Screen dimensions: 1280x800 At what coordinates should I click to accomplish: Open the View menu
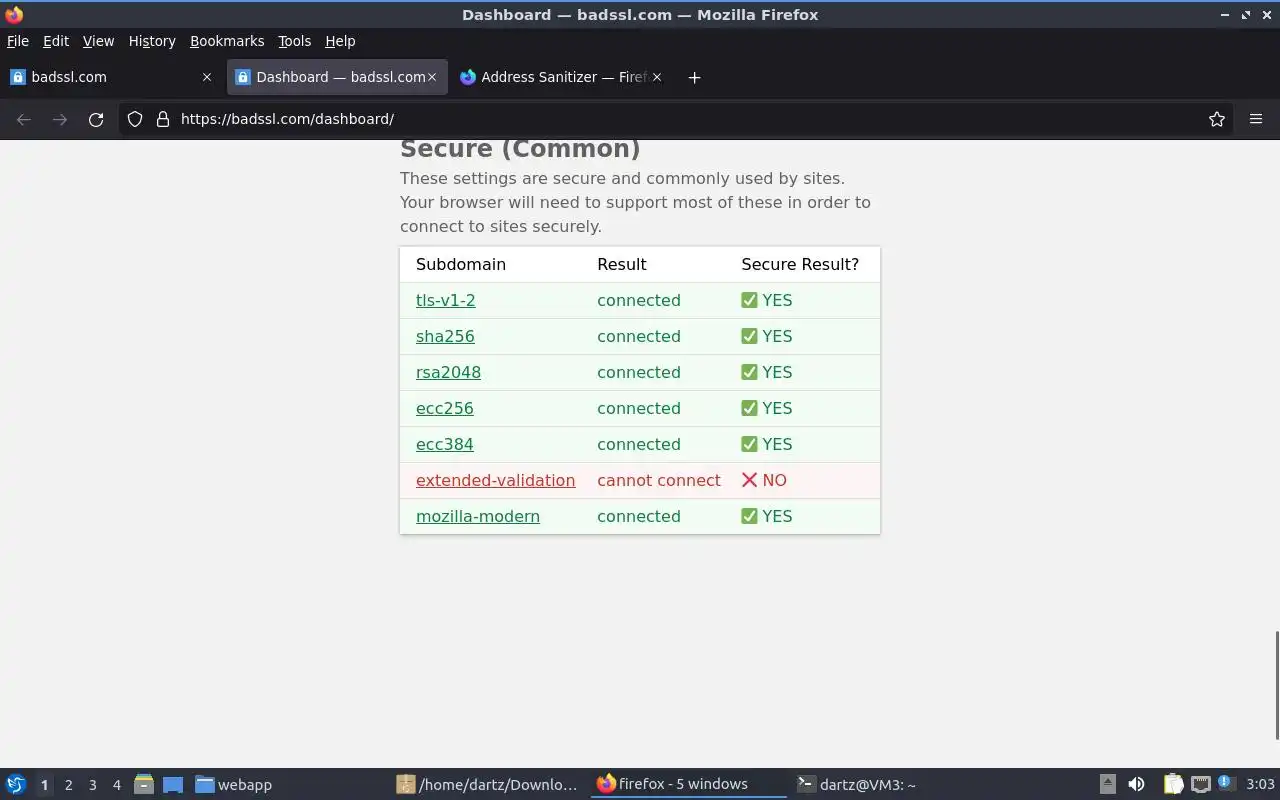(x=98, y=41)
